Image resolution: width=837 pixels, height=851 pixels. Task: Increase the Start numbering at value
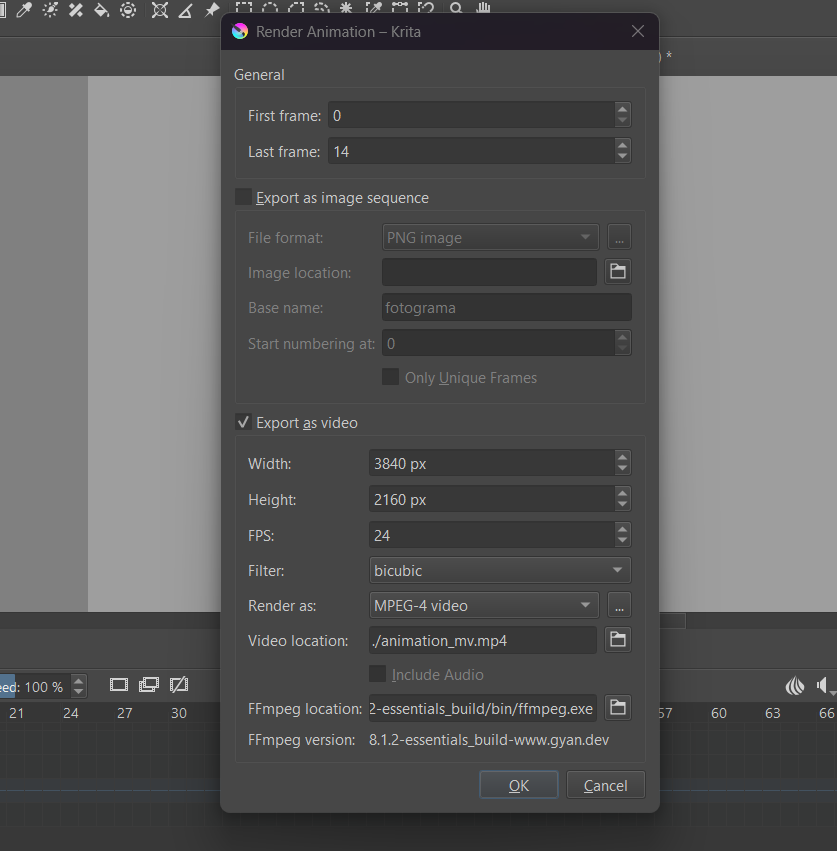(x=623, y=337)
